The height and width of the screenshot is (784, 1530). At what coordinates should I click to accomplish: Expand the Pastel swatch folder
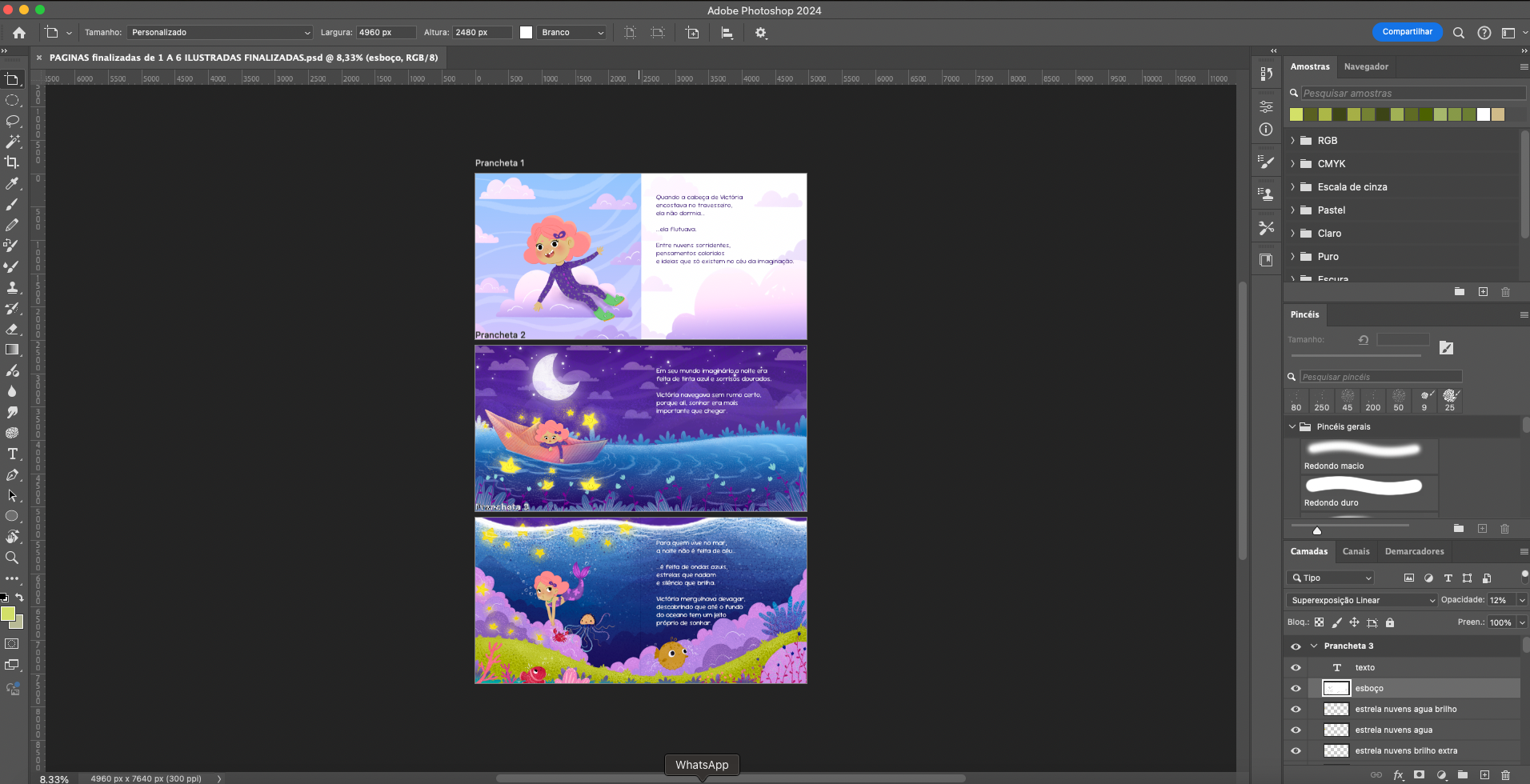click(1292, 210)
